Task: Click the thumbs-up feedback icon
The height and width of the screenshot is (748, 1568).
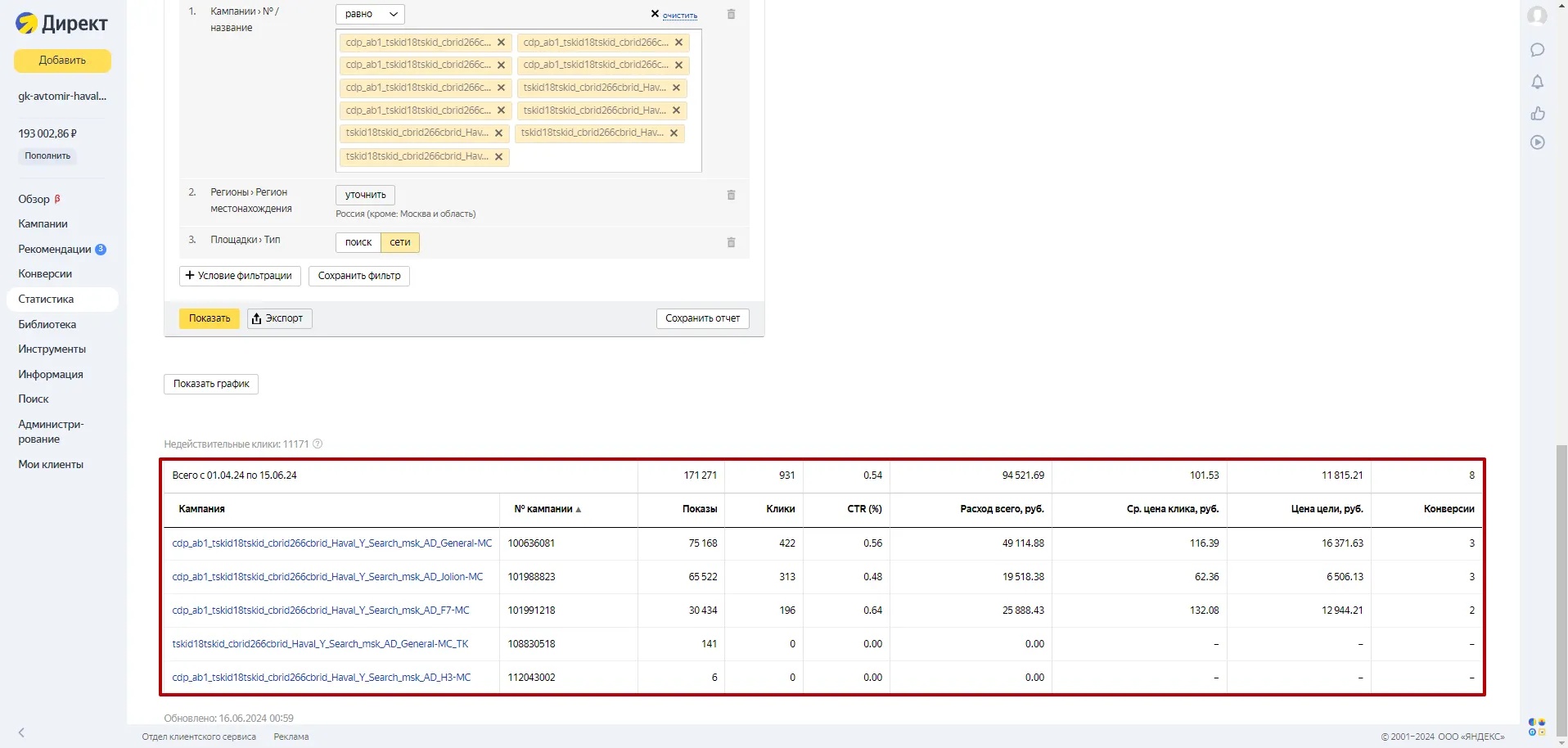Action: (1538, 113)
